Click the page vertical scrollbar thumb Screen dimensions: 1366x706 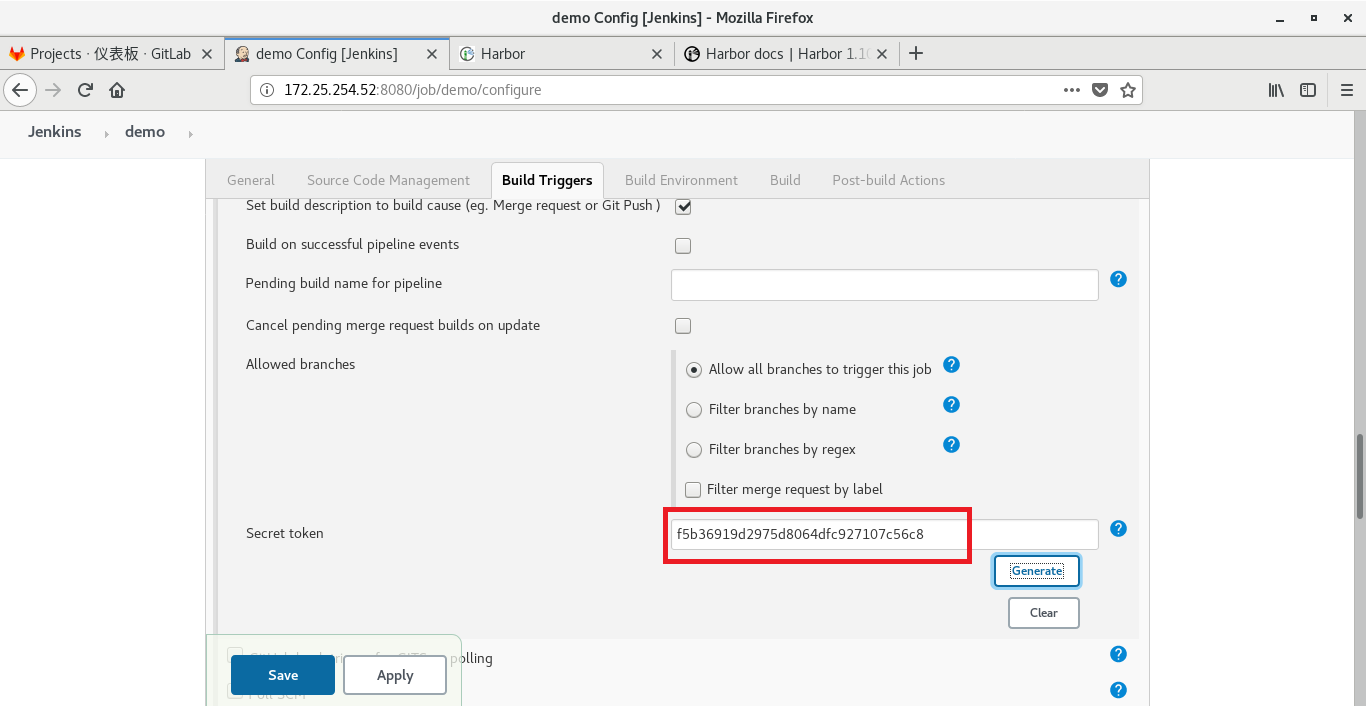click(1359, 476)
